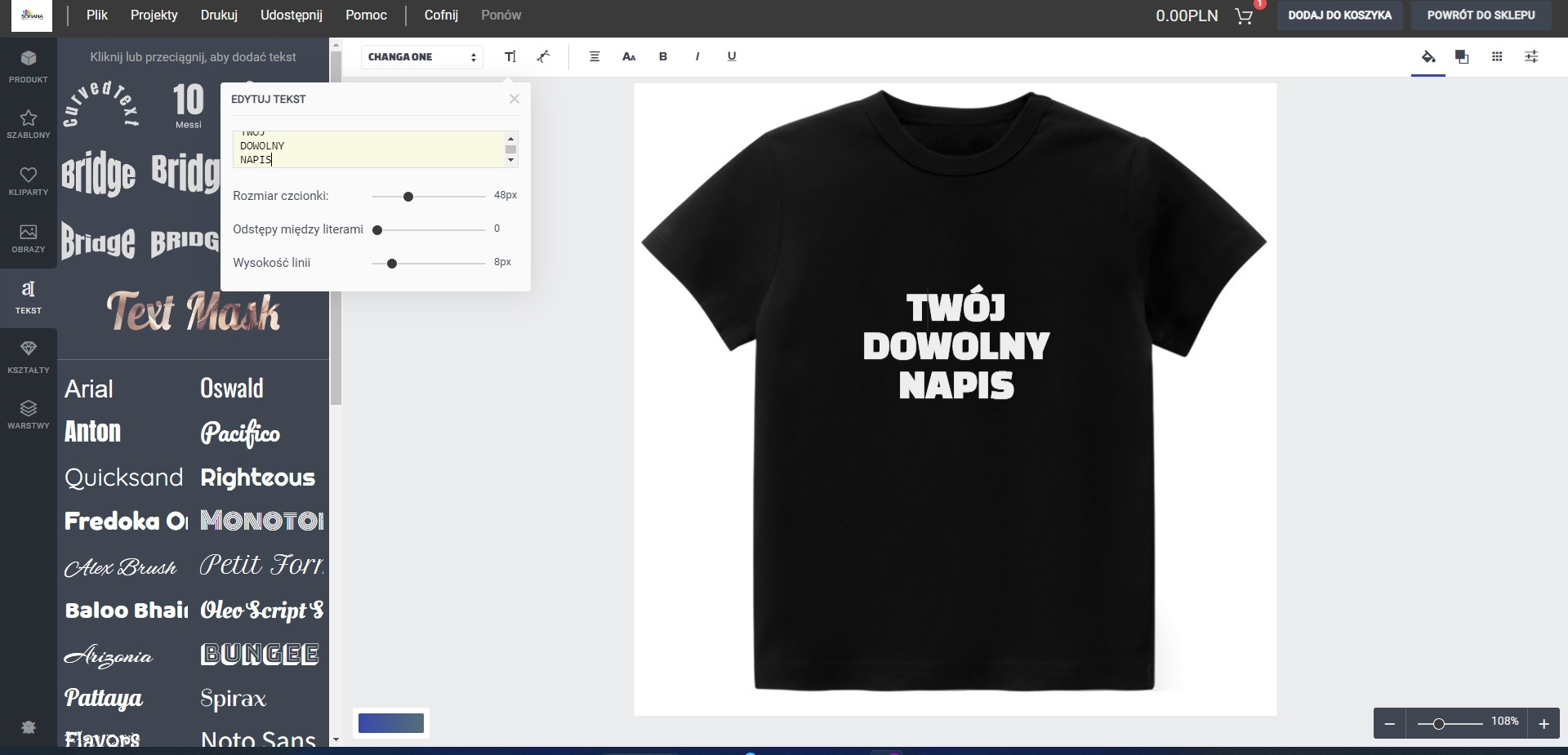Viewport: 1568px width, 755px height.
Task: Open the WARSTWY layers panel
Action: tap(28, 414)
